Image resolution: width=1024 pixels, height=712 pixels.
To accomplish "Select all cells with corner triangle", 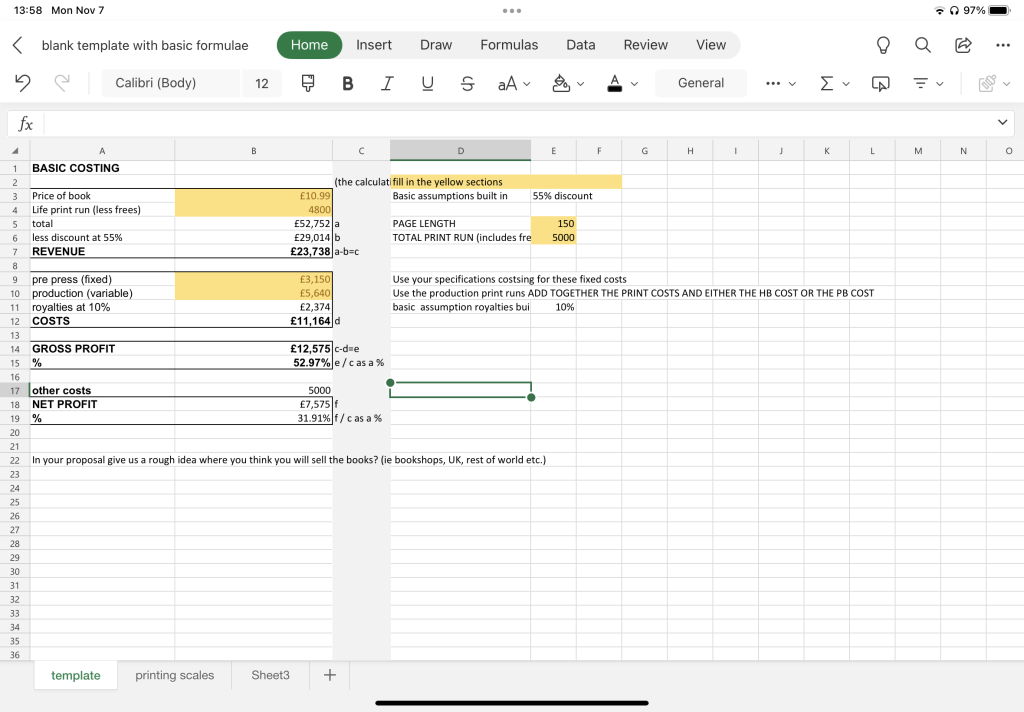I will click(x=15, y=151).
